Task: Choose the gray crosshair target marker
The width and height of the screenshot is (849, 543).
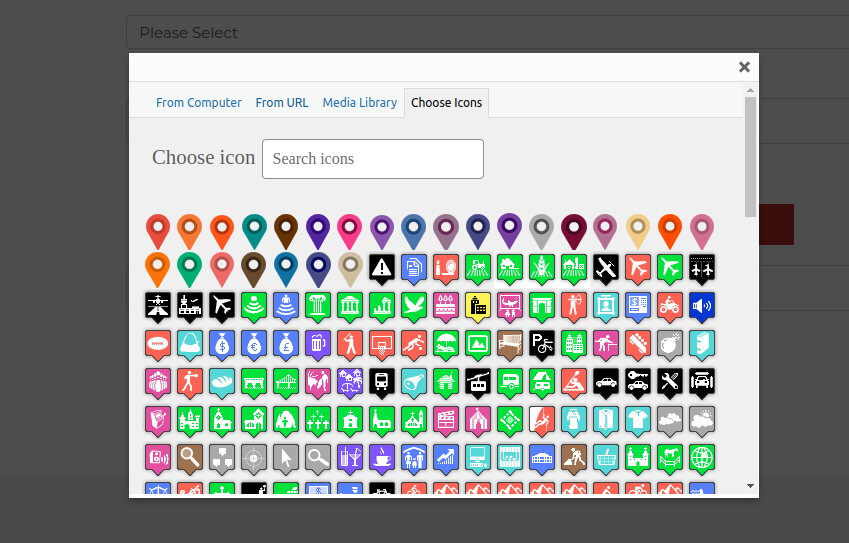Action: coord(254,458)
